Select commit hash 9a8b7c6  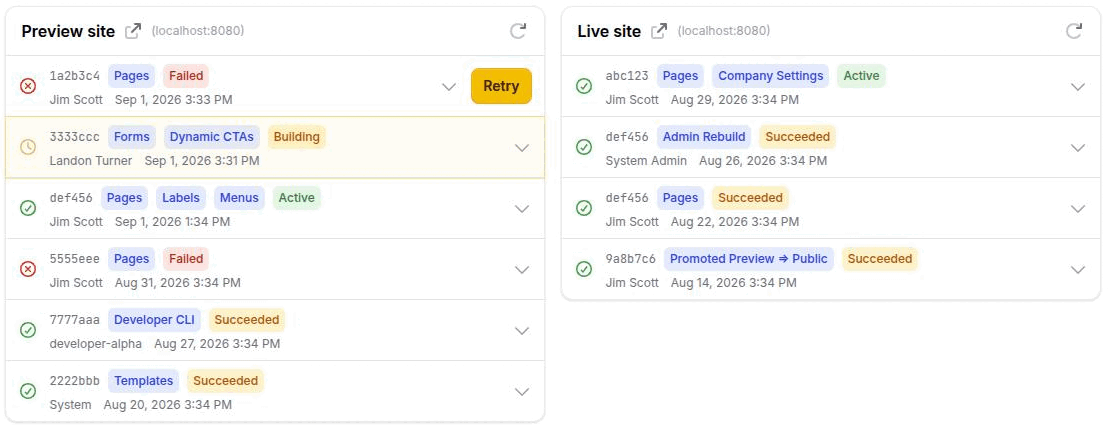coord(631,259)
